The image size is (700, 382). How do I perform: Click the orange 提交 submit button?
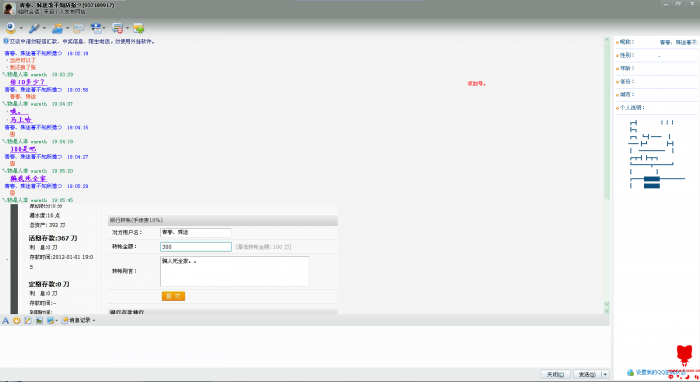click(173, 296)
